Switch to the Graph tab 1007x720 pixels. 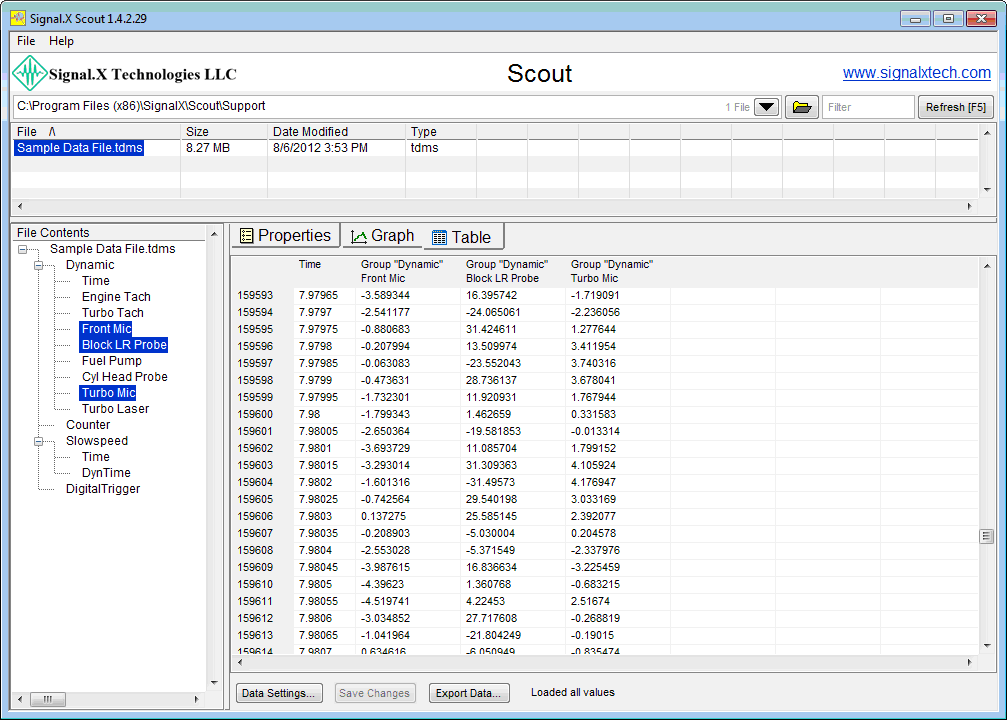[x=382, y=236]
